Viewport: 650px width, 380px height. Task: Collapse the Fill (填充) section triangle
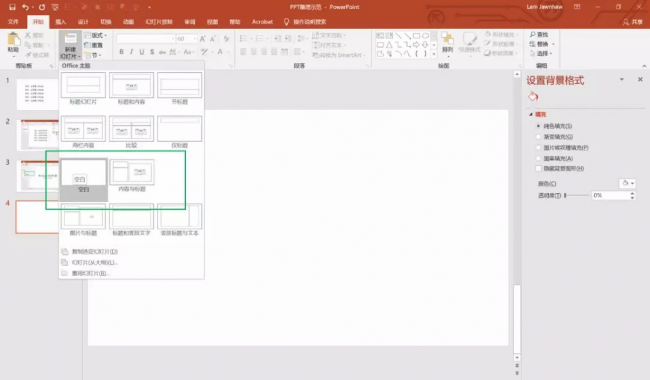pyautogui.click(x=531, y=114)
